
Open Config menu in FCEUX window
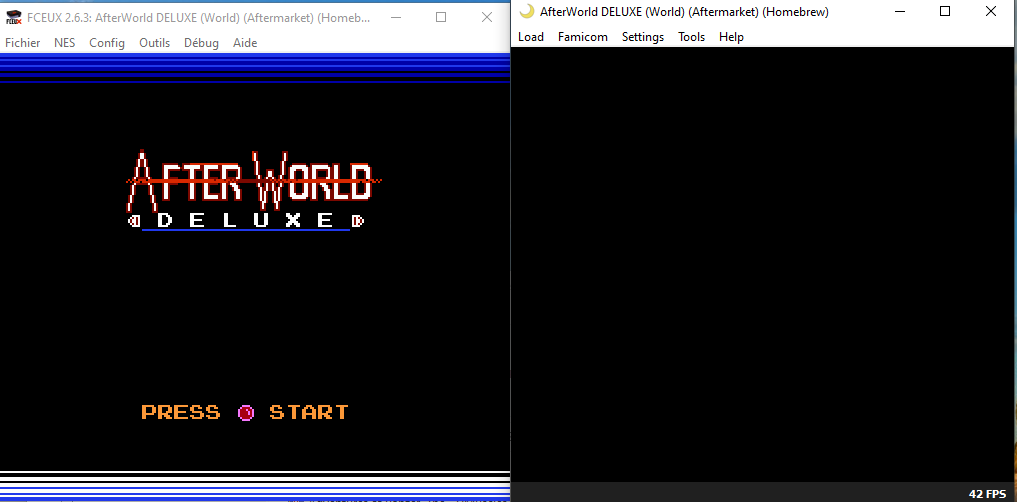click(107, 43)
